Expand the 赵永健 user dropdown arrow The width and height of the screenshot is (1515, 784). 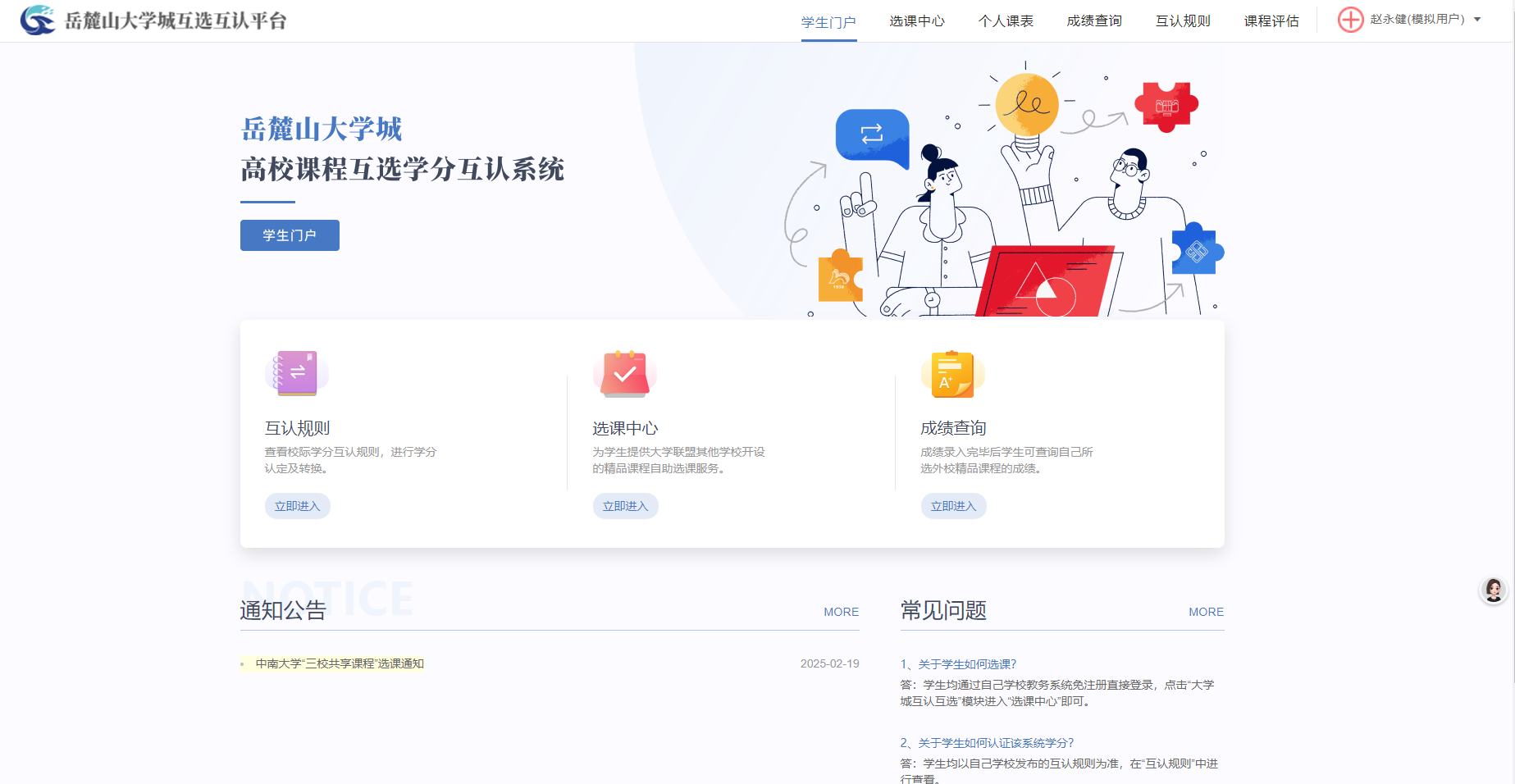pyautogui.click(x=1477, y=20)
